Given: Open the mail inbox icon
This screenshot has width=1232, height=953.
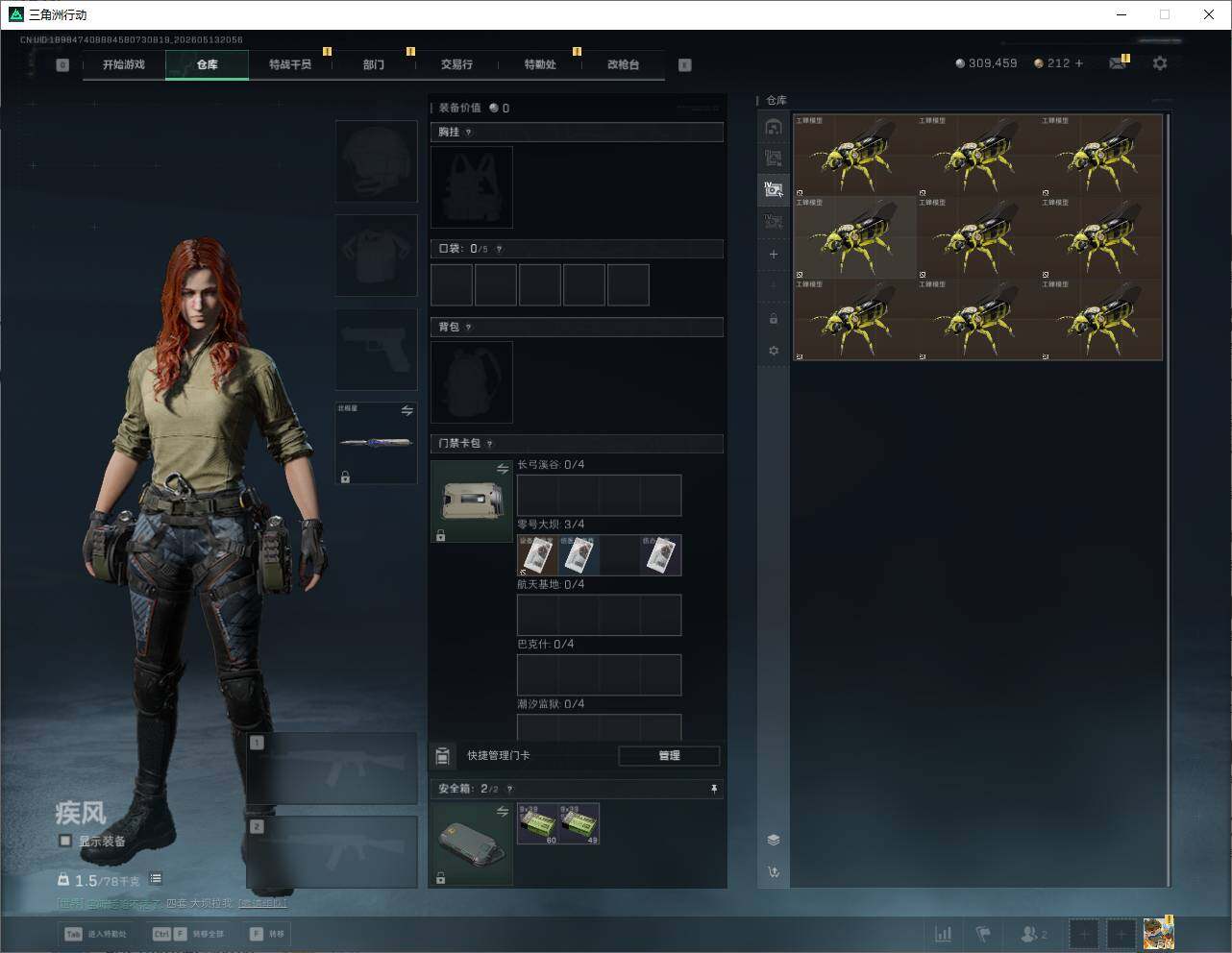Looking at the screenshot, I should click(x=1118, y=63).
